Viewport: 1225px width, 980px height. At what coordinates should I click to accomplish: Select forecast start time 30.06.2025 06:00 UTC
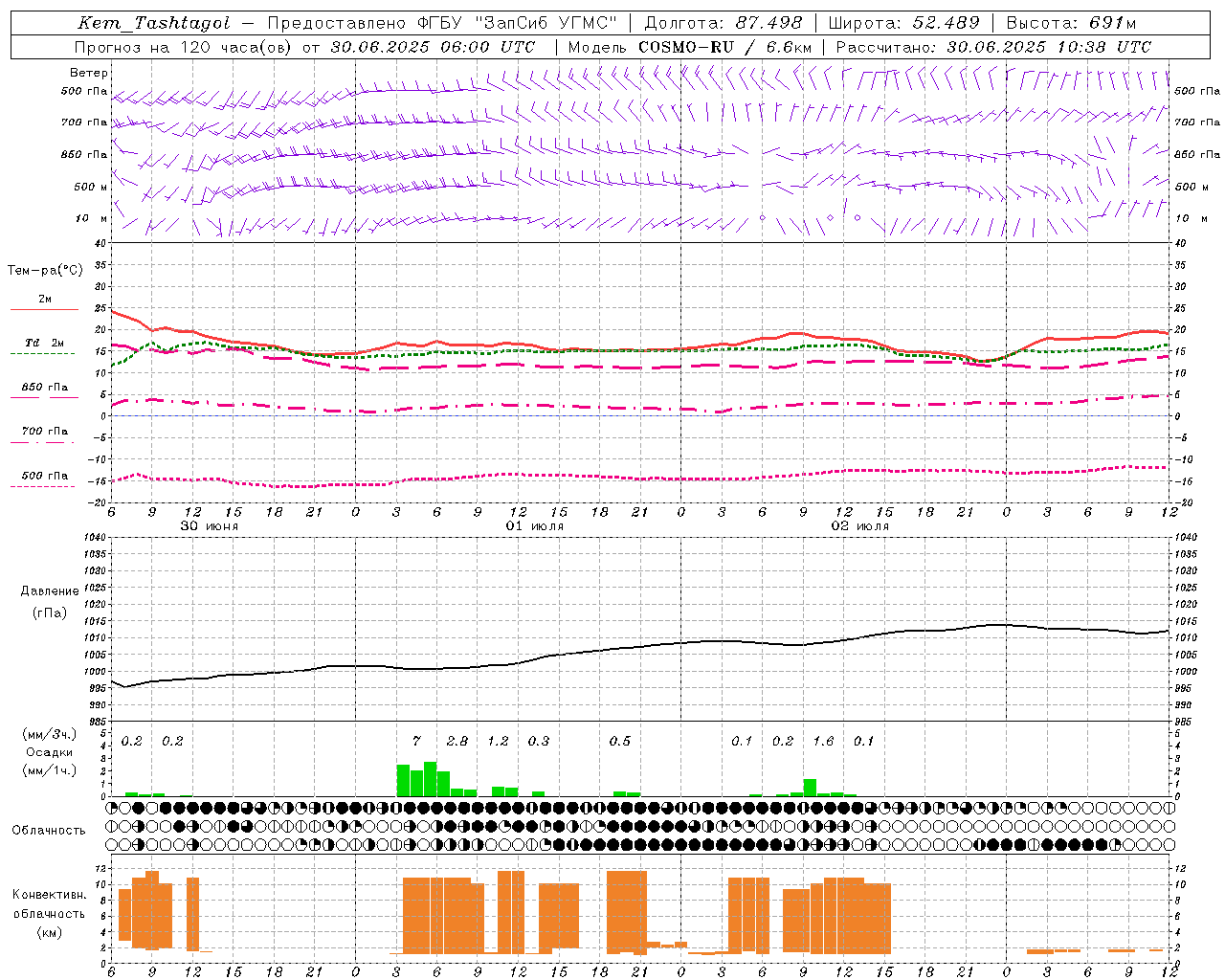click(433, 47)
